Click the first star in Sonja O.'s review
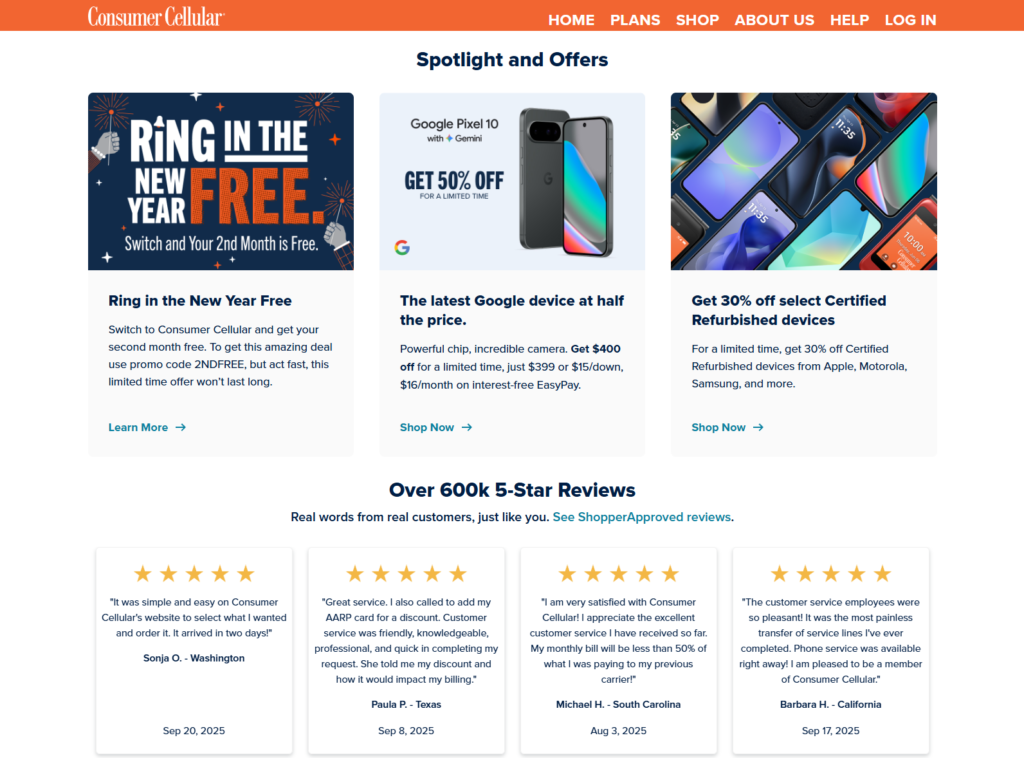Screen dimensions: 1024x758 142,574
